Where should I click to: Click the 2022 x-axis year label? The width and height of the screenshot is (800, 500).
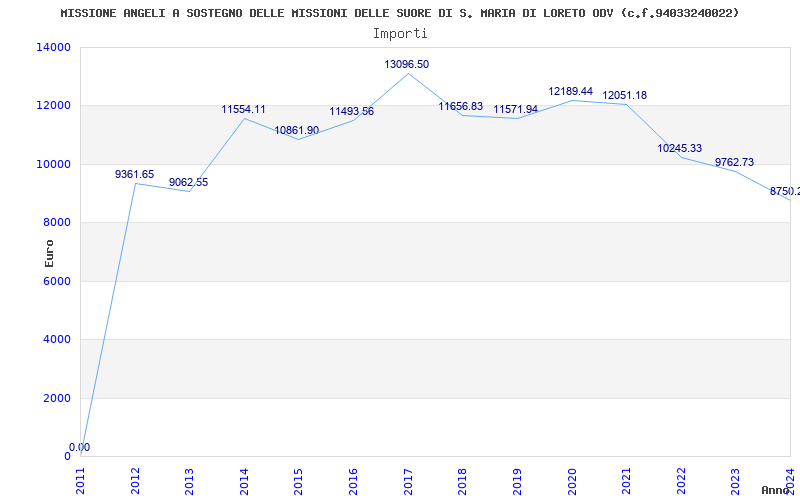[x=681, y=481]
